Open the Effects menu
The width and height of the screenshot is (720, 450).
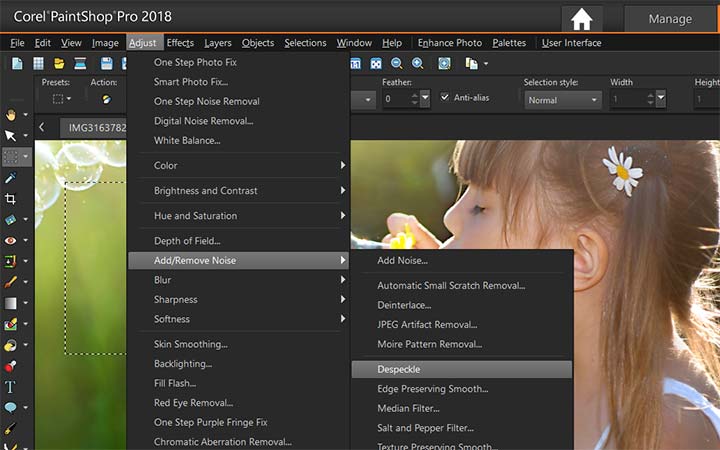coord(180,43)
